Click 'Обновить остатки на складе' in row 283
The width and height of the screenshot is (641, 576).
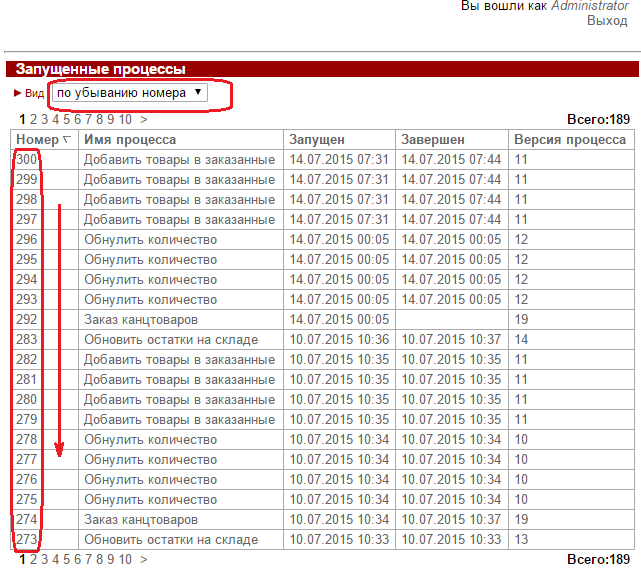[x=171, y=340]
